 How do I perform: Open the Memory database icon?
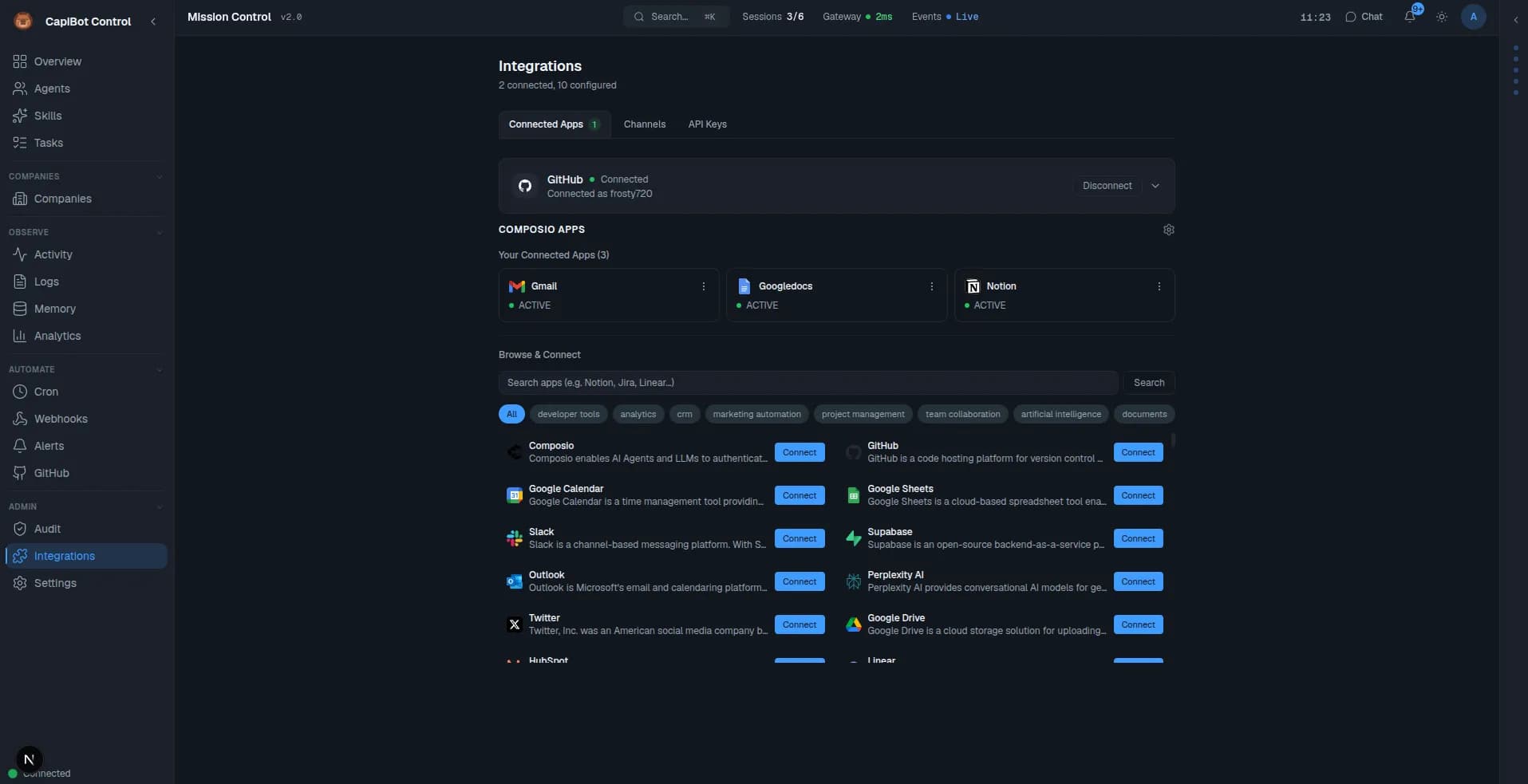[20, 309]
